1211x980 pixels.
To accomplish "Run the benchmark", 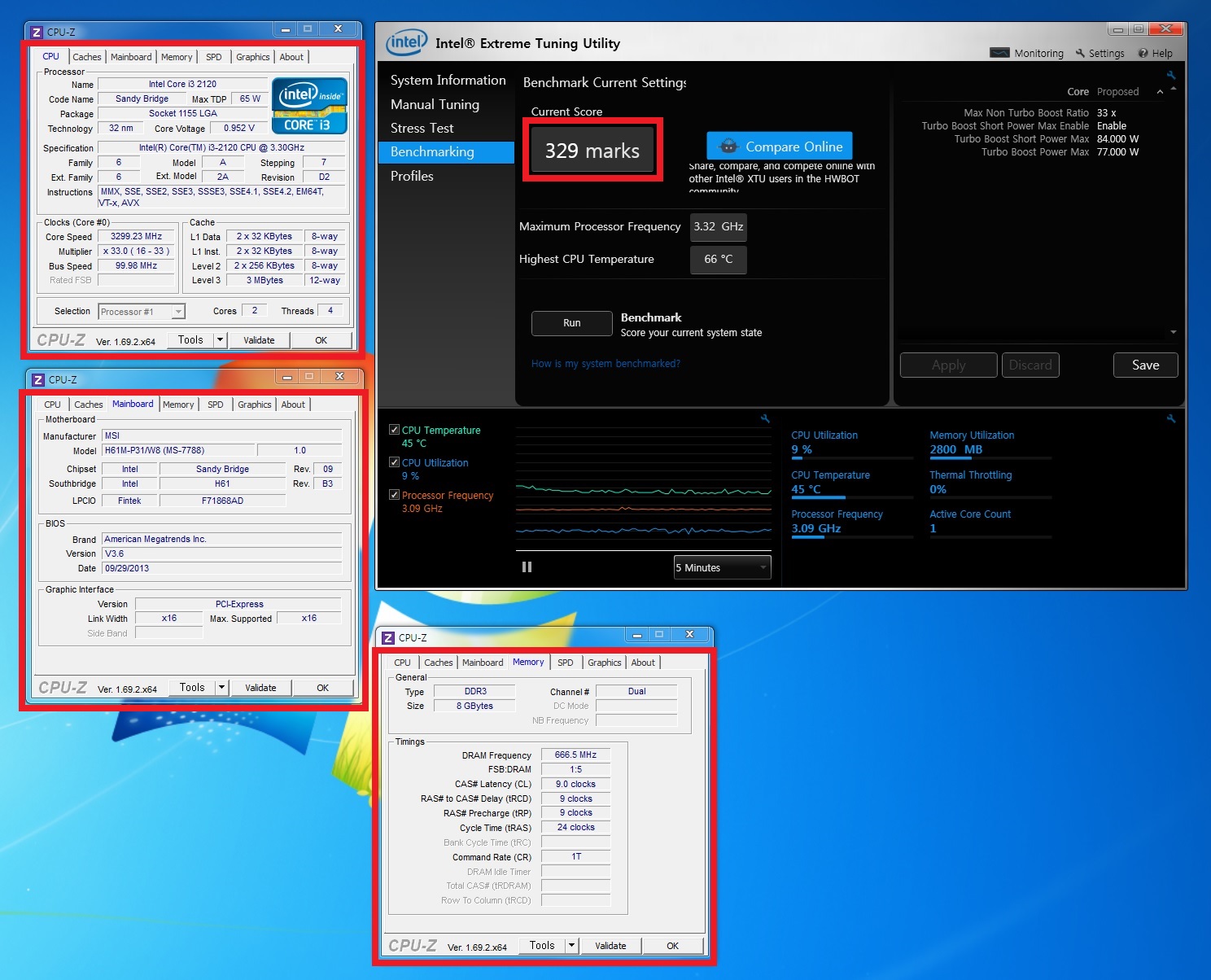I will point(572,323).
